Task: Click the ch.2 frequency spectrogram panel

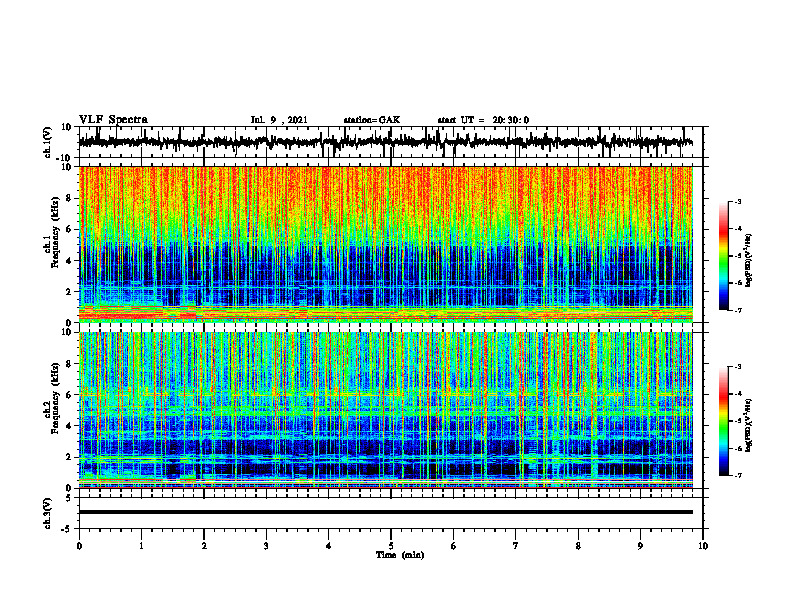Action: 385,410
